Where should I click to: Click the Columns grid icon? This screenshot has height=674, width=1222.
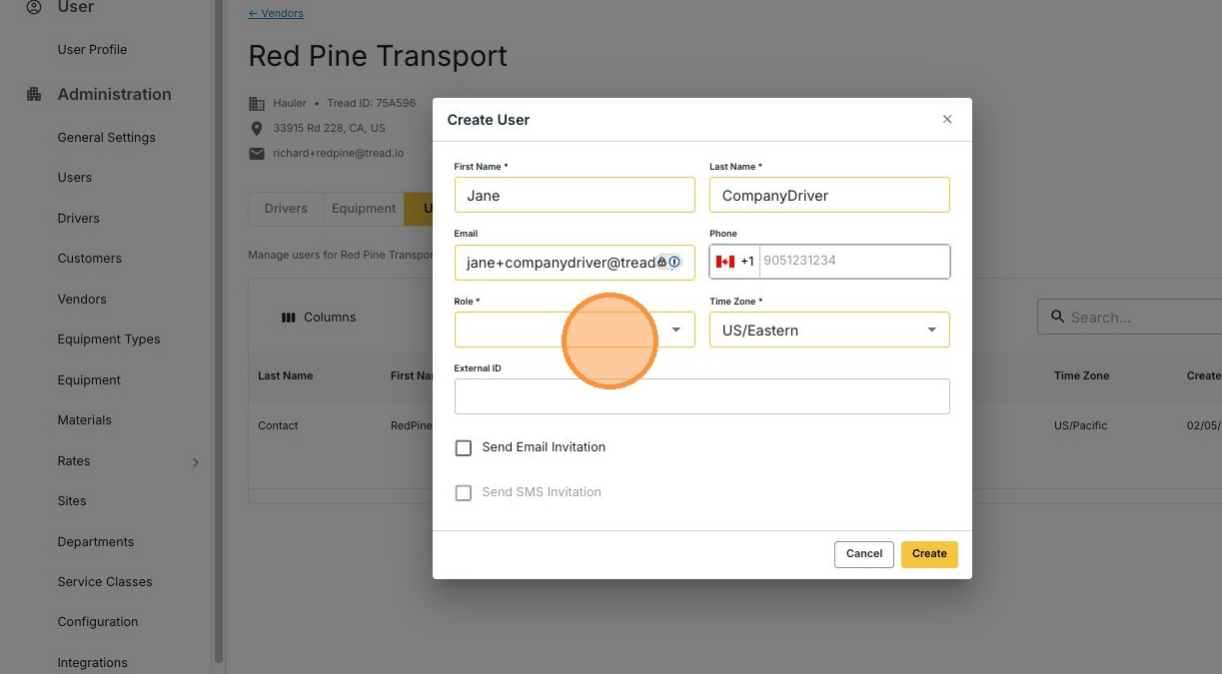[288, 317]
